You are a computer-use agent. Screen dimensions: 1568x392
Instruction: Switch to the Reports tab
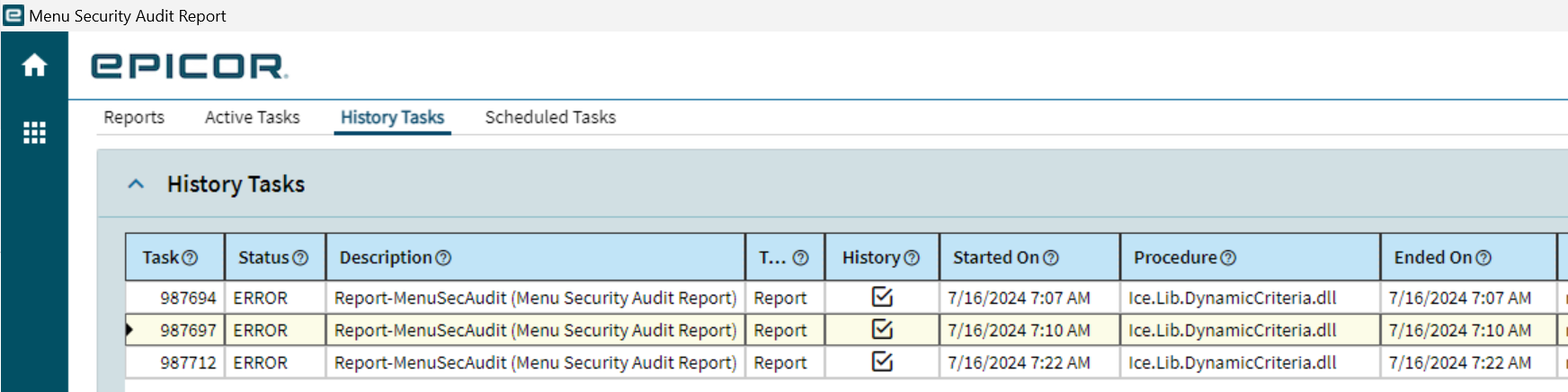tap(134, 118)
